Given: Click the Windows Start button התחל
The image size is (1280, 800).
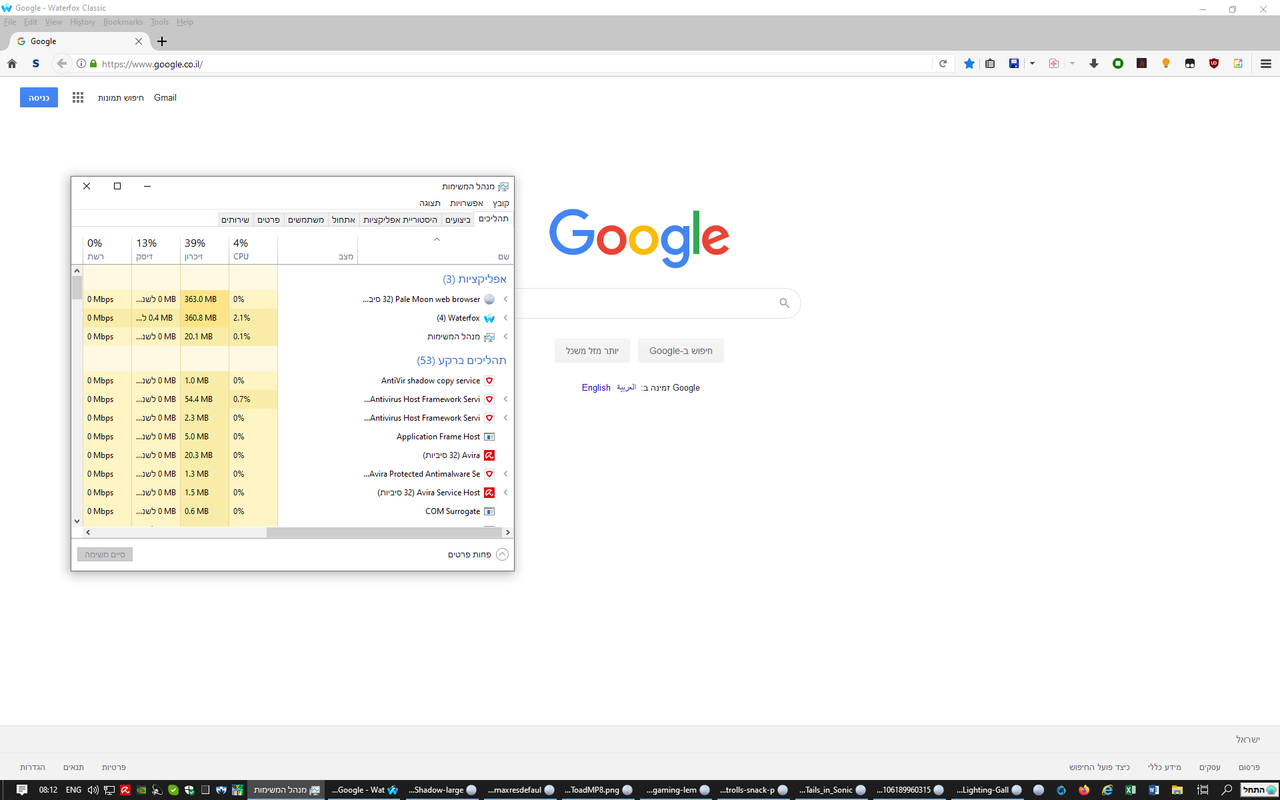Looking at the screenshot, I should coord(1259,790).
